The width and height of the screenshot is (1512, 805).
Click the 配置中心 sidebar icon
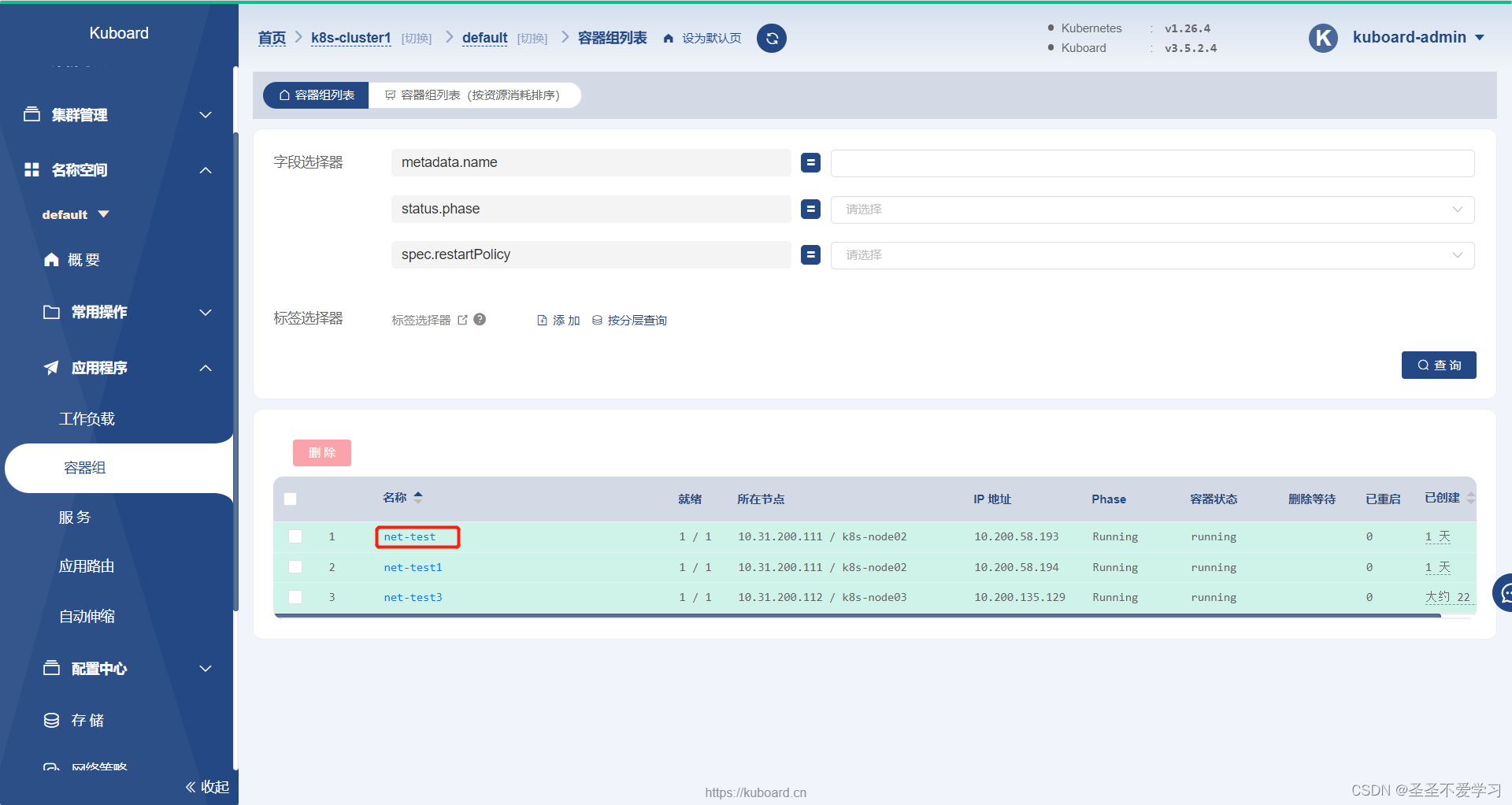pos(51,668)
